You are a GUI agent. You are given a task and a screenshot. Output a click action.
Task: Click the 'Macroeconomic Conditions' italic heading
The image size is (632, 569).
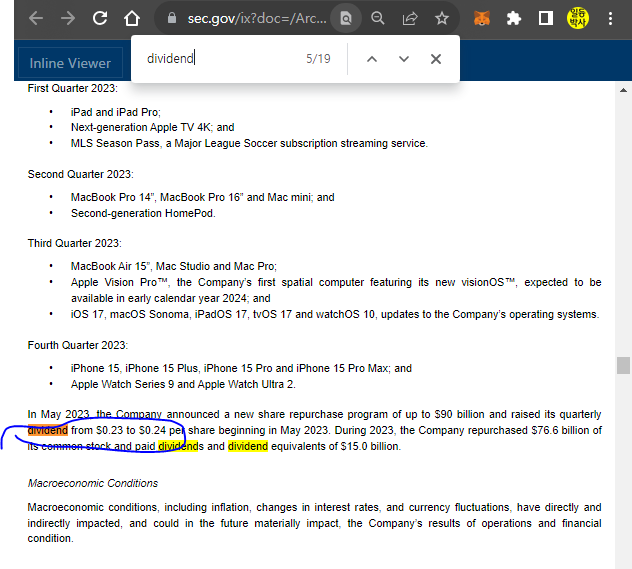tap(93, 483)
